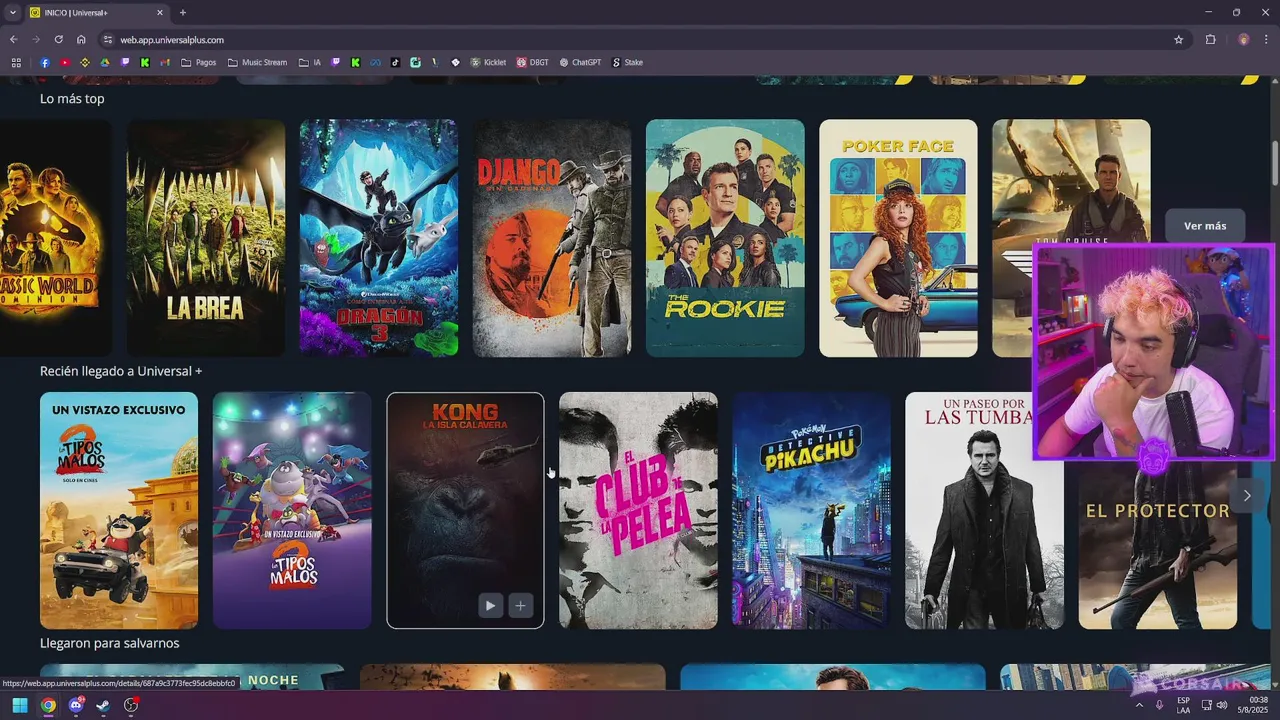The width and height of the screenshot is (1280, 720).
Task: Open the volume speaker tray icon
Action: pos(1222,705)
